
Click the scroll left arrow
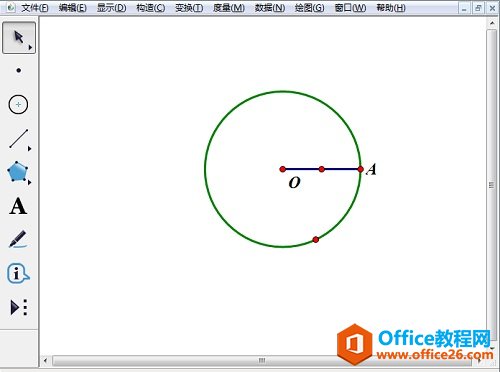(46, 360)
